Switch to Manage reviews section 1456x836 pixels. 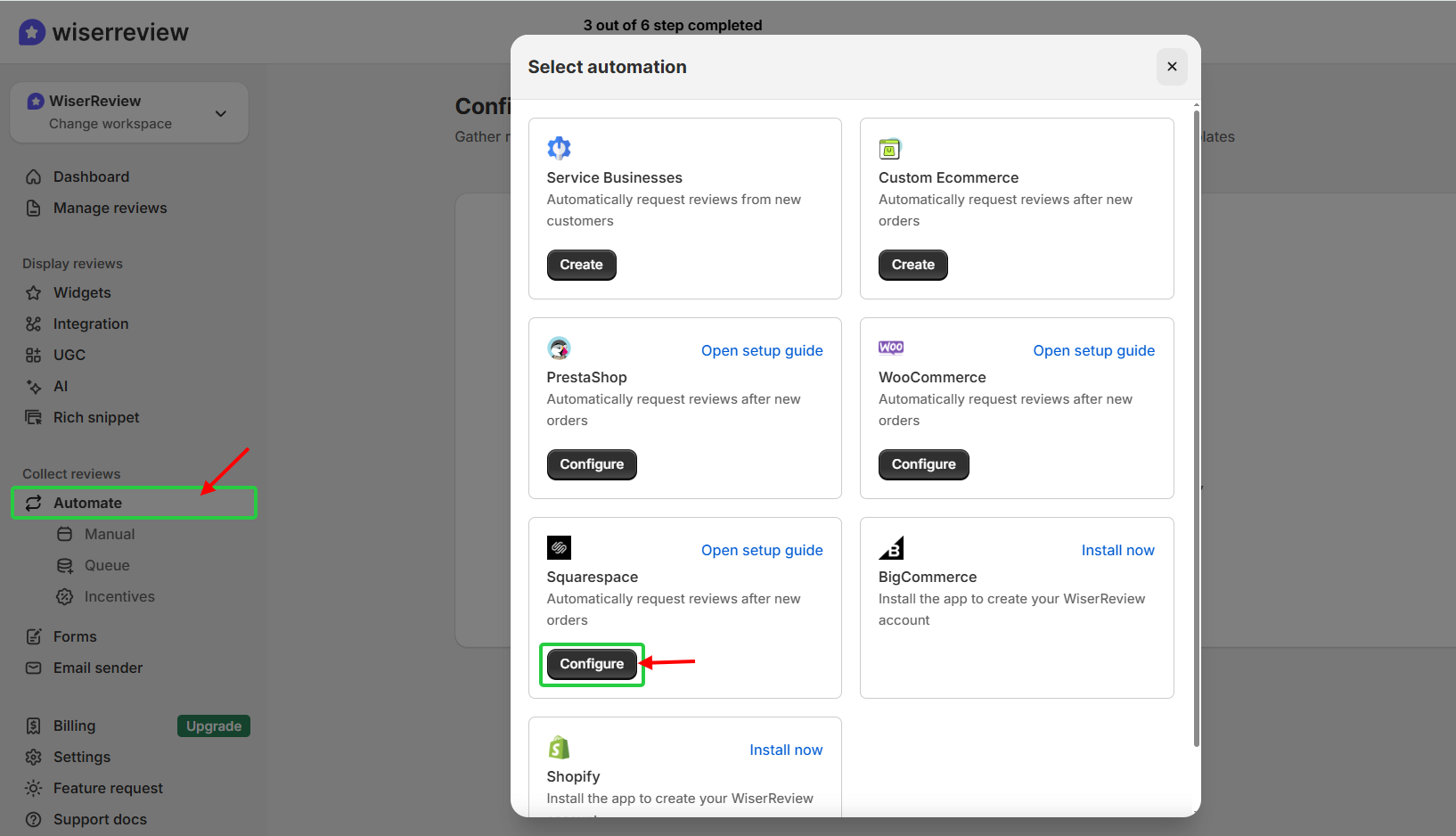click(110, 208)
